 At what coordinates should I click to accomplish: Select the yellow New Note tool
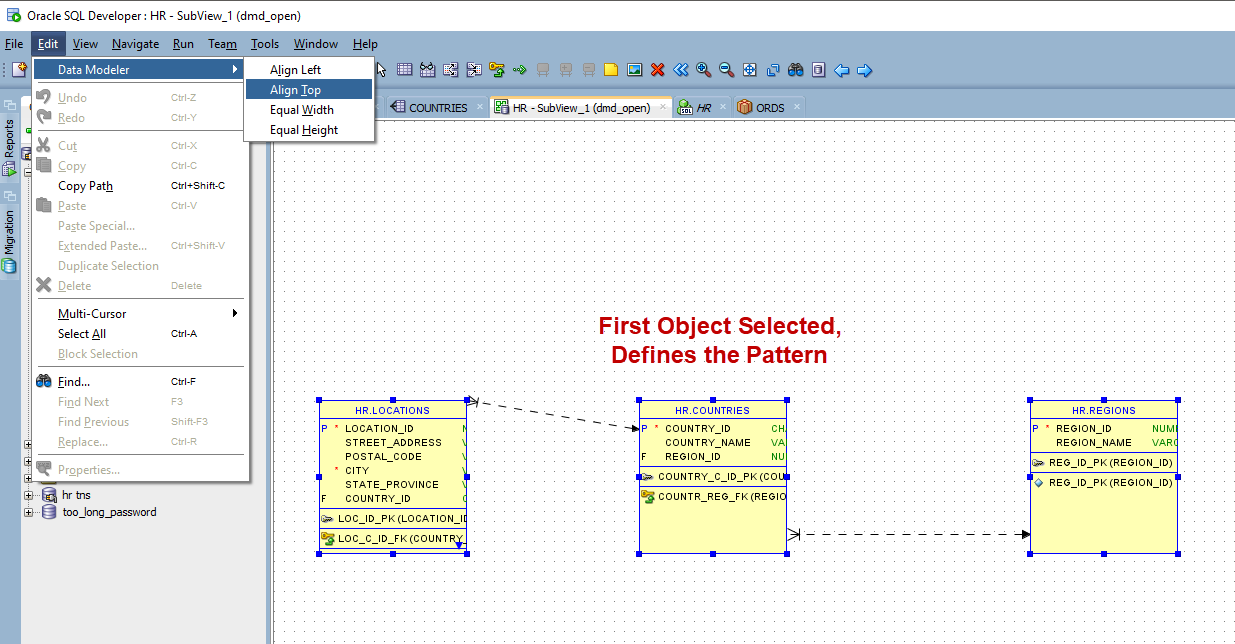[x=611, y=70]
